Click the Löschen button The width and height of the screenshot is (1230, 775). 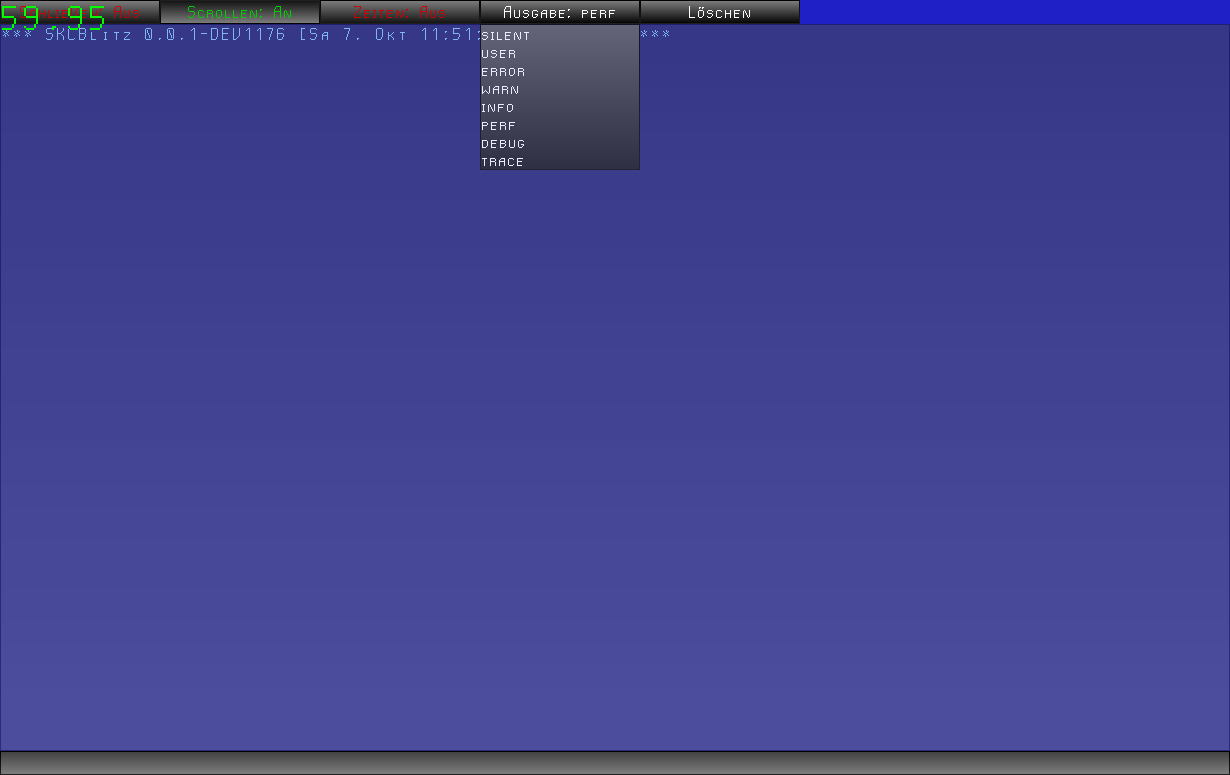pyautogui.click(x=720, y=12)
